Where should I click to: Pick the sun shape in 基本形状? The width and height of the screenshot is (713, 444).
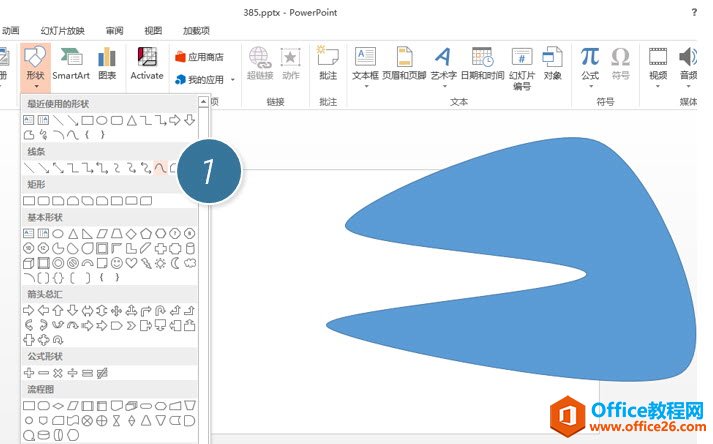click(x=160, y=263)
